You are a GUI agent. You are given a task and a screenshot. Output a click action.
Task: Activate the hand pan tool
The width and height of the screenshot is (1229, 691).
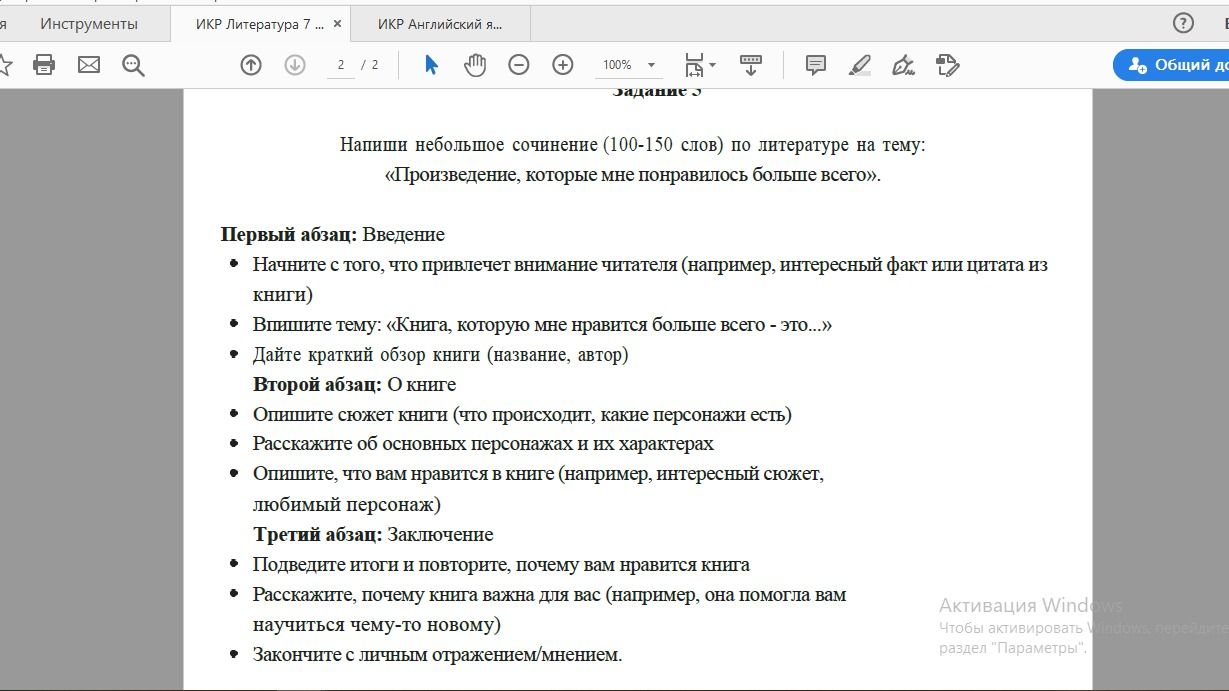coord(475,65)
